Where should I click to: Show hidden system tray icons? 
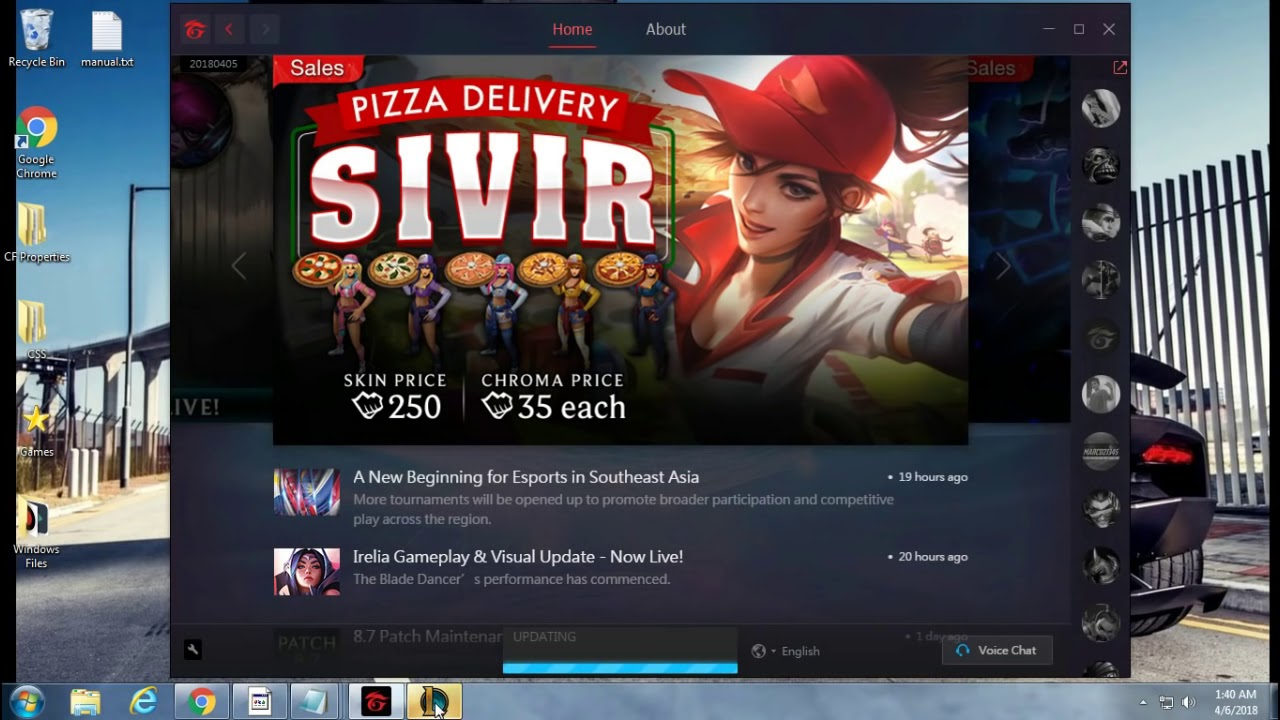1143,703
